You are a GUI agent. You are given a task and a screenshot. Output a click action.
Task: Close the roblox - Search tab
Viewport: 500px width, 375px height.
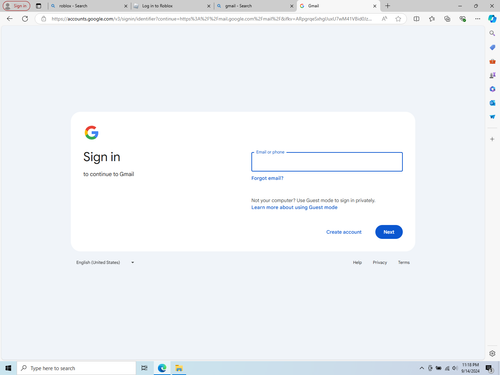[126, 6]
